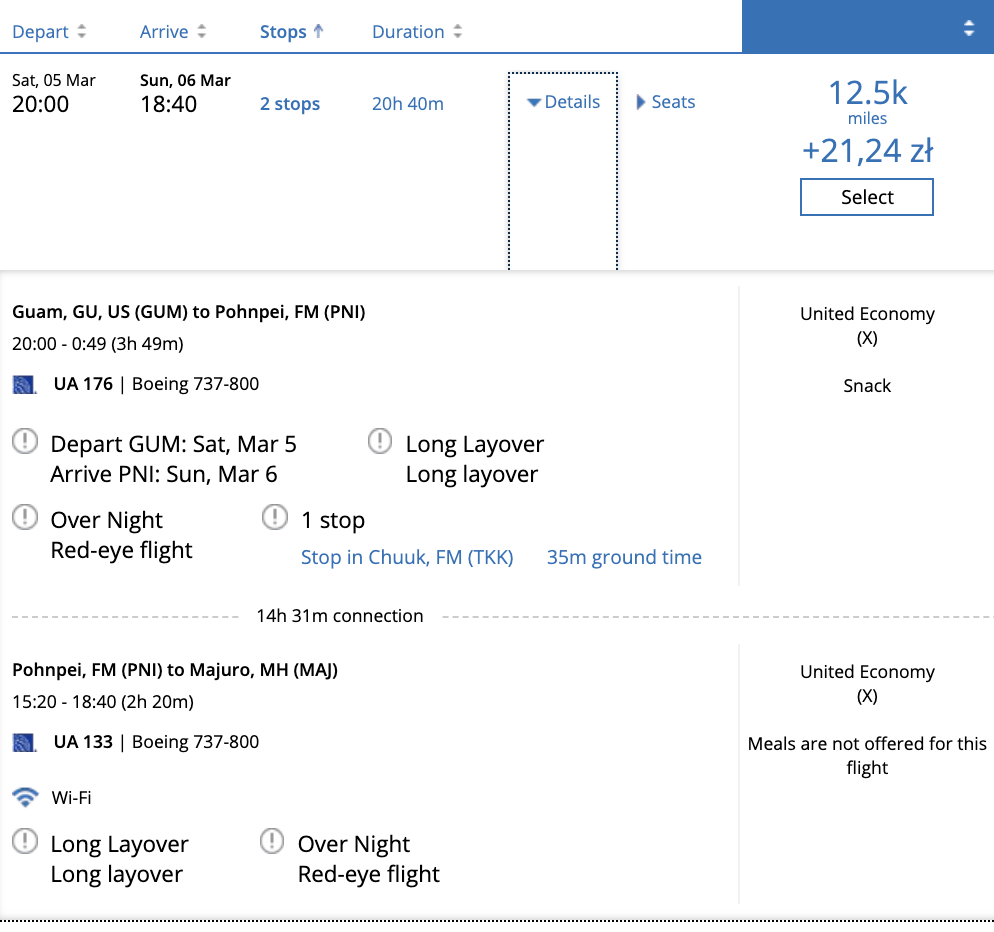
Task: Expand the Seats section
Action: tap(666, 101)
